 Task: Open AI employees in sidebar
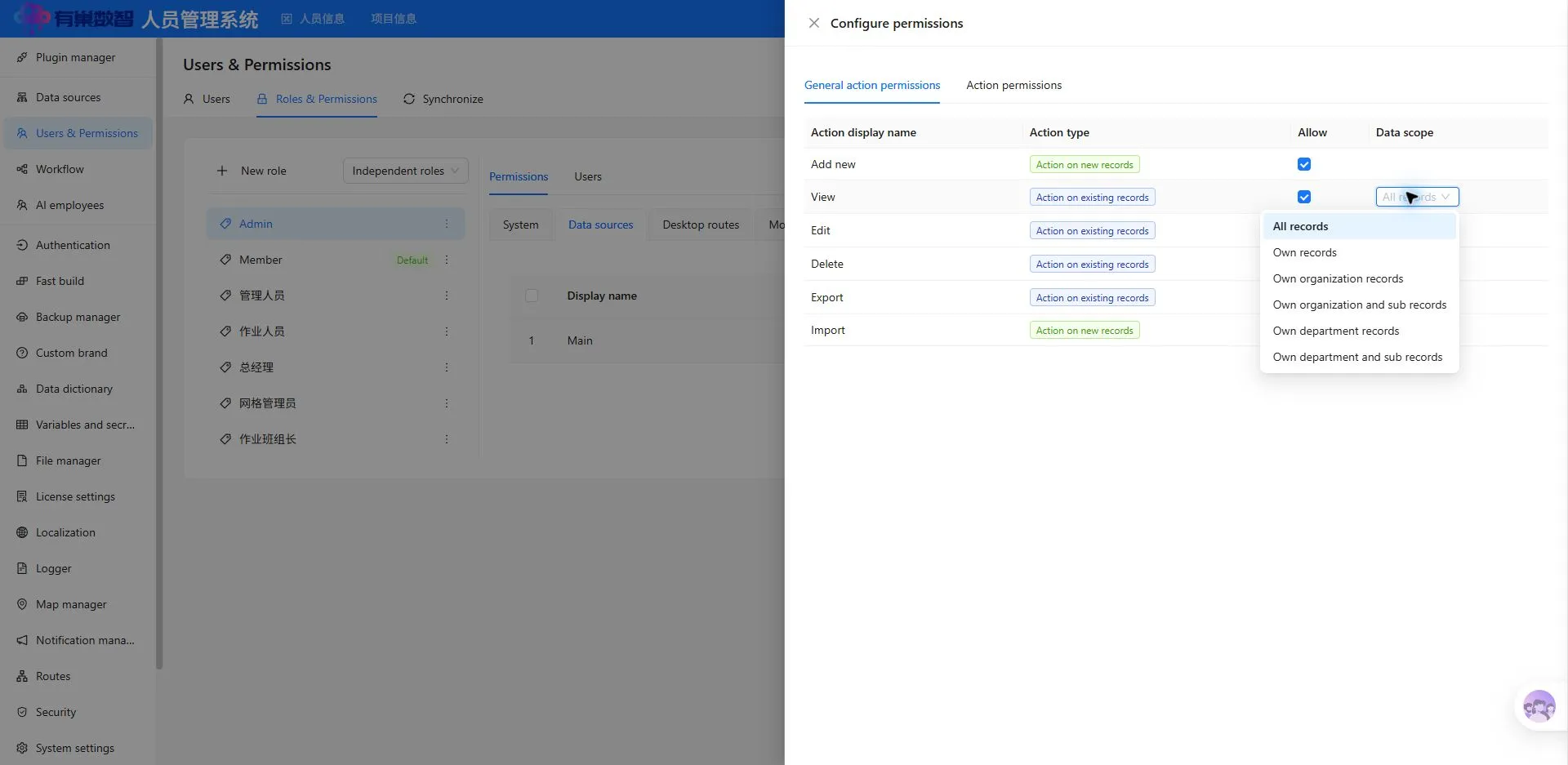(77, 205)
